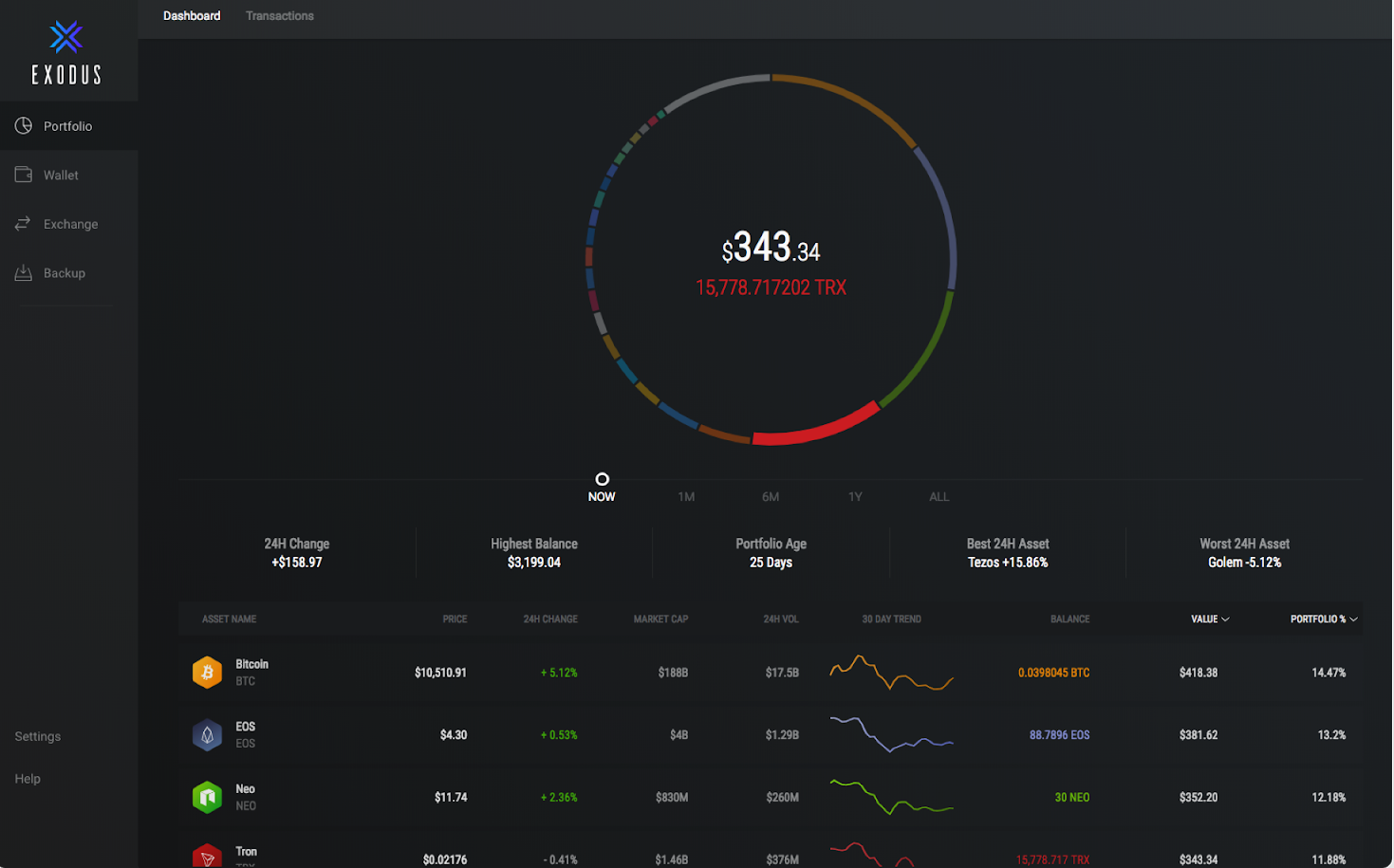The image size is (1394, 868).
Task: Click the ASSET NAME column header
Action: pyautogui.click(x=229, y=619)
